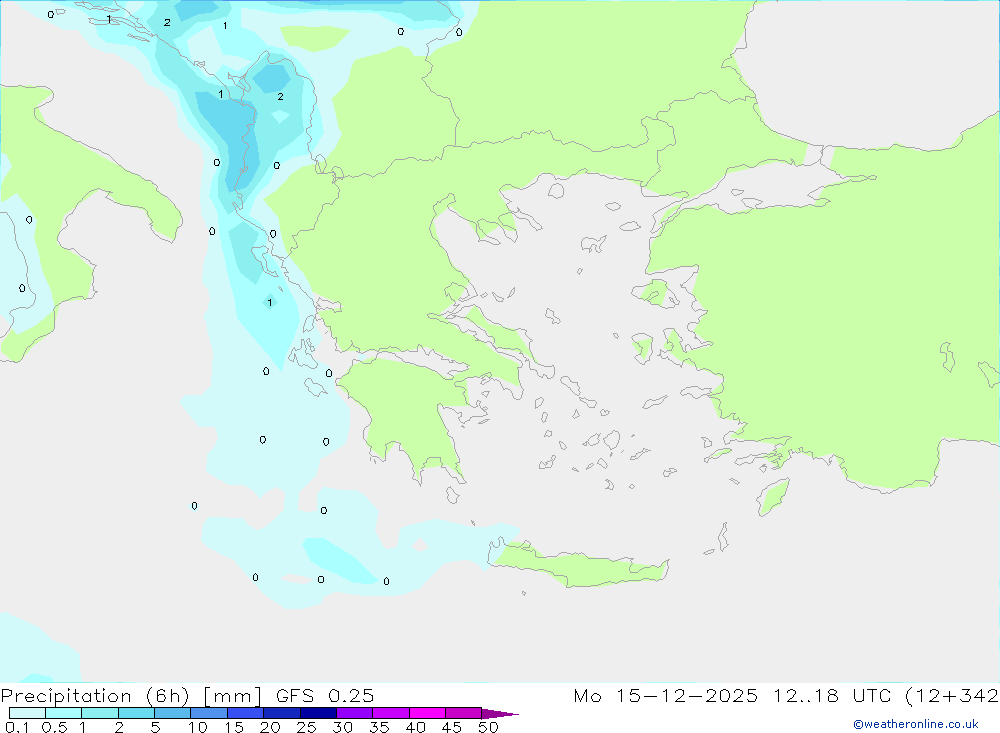Click the '0.5' legend label
The height and width of the screenshot is (733, 1000).
(x=54, y=727)
